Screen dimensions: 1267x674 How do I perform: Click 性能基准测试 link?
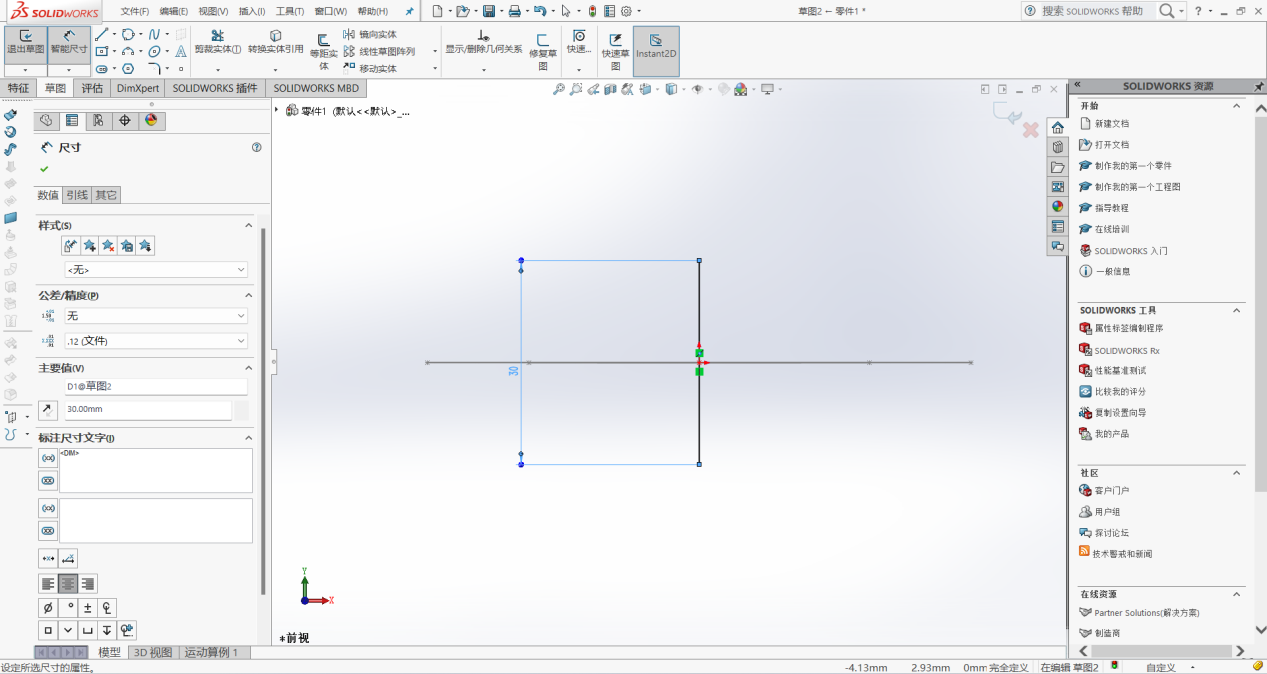(x=1120, y=371)
